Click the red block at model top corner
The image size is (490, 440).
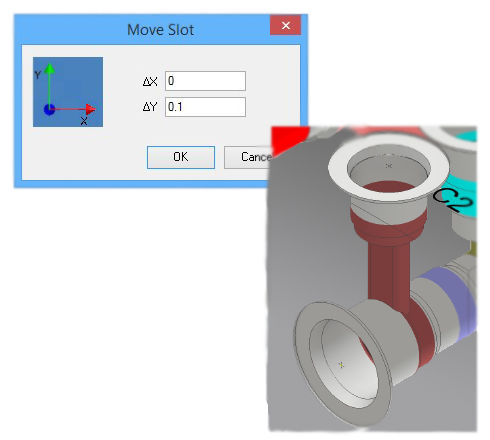coord(288,138)
